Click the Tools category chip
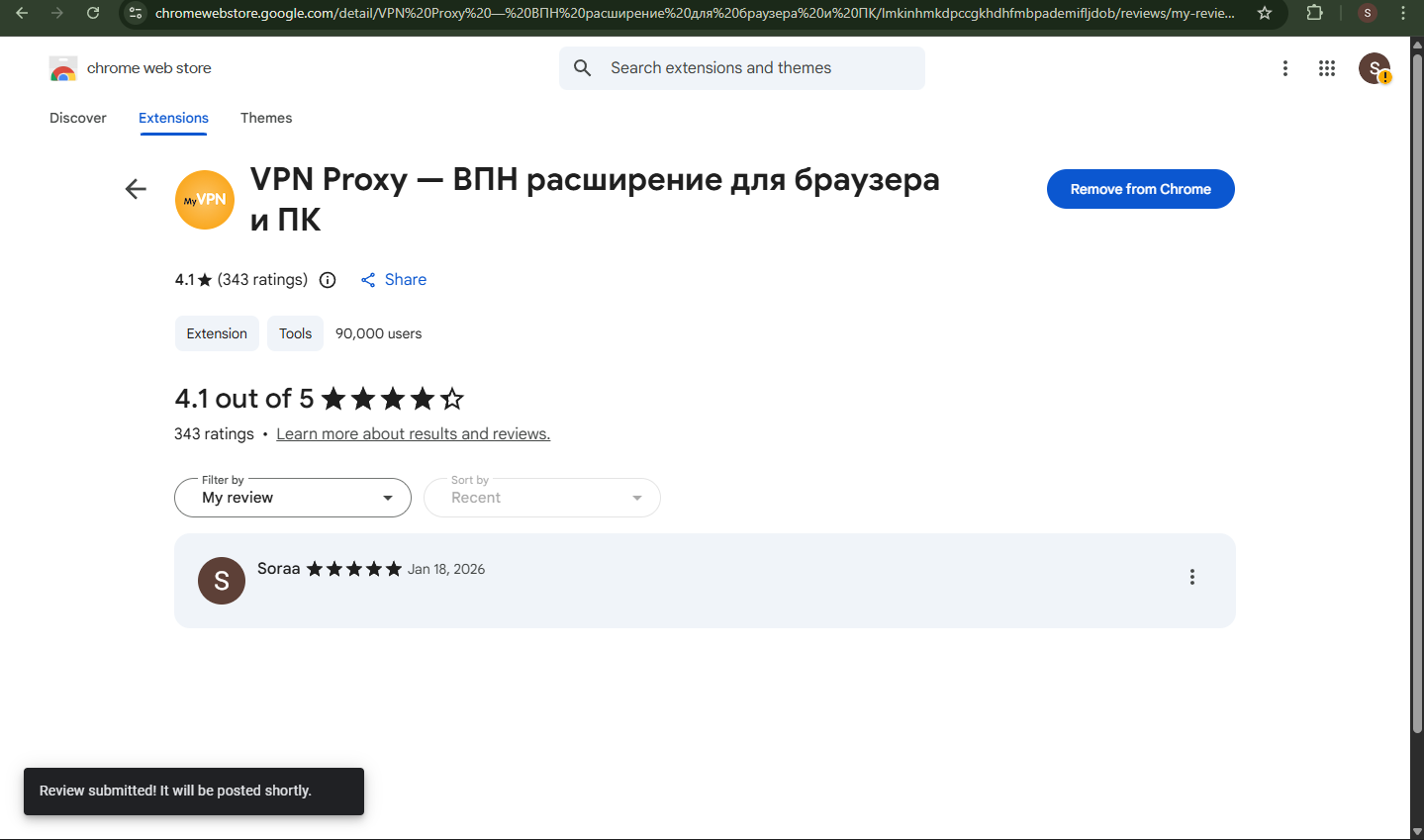Viewport: 1424px width, 840px height. tap(295, 333)
